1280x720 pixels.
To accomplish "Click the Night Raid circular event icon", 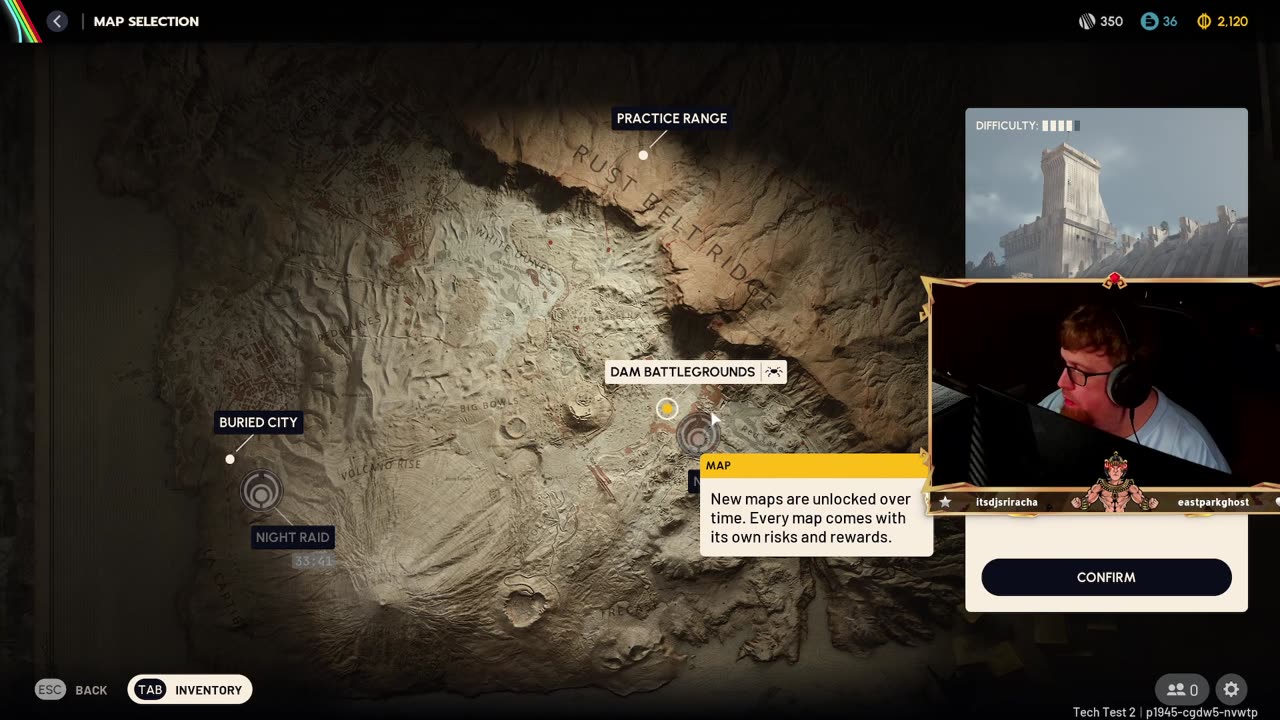I will (x=262, y=491).
